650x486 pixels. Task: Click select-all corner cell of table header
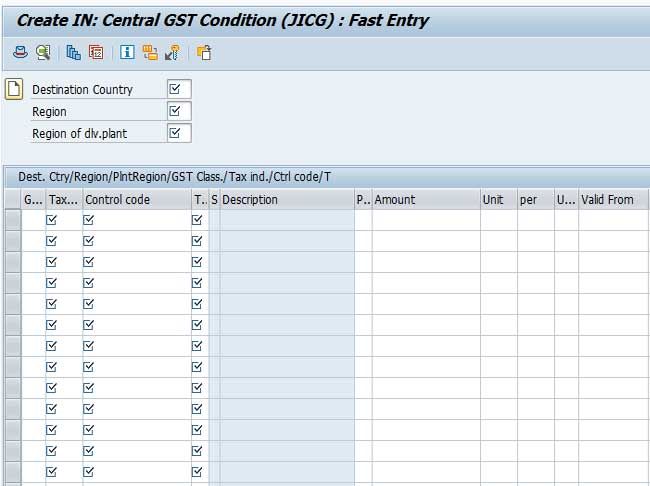coord(13,199)
